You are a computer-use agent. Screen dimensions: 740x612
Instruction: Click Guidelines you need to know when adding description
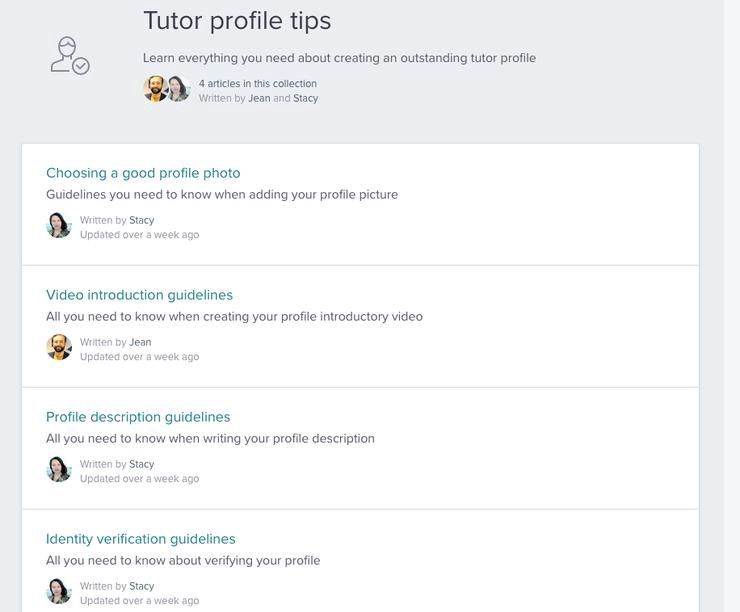pyautogui.click(x=222, y=195)
